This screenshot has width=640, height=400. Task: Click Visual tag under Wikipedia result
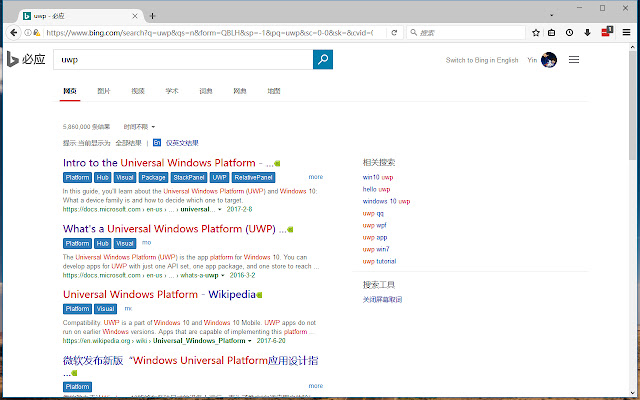pos(105,309)
